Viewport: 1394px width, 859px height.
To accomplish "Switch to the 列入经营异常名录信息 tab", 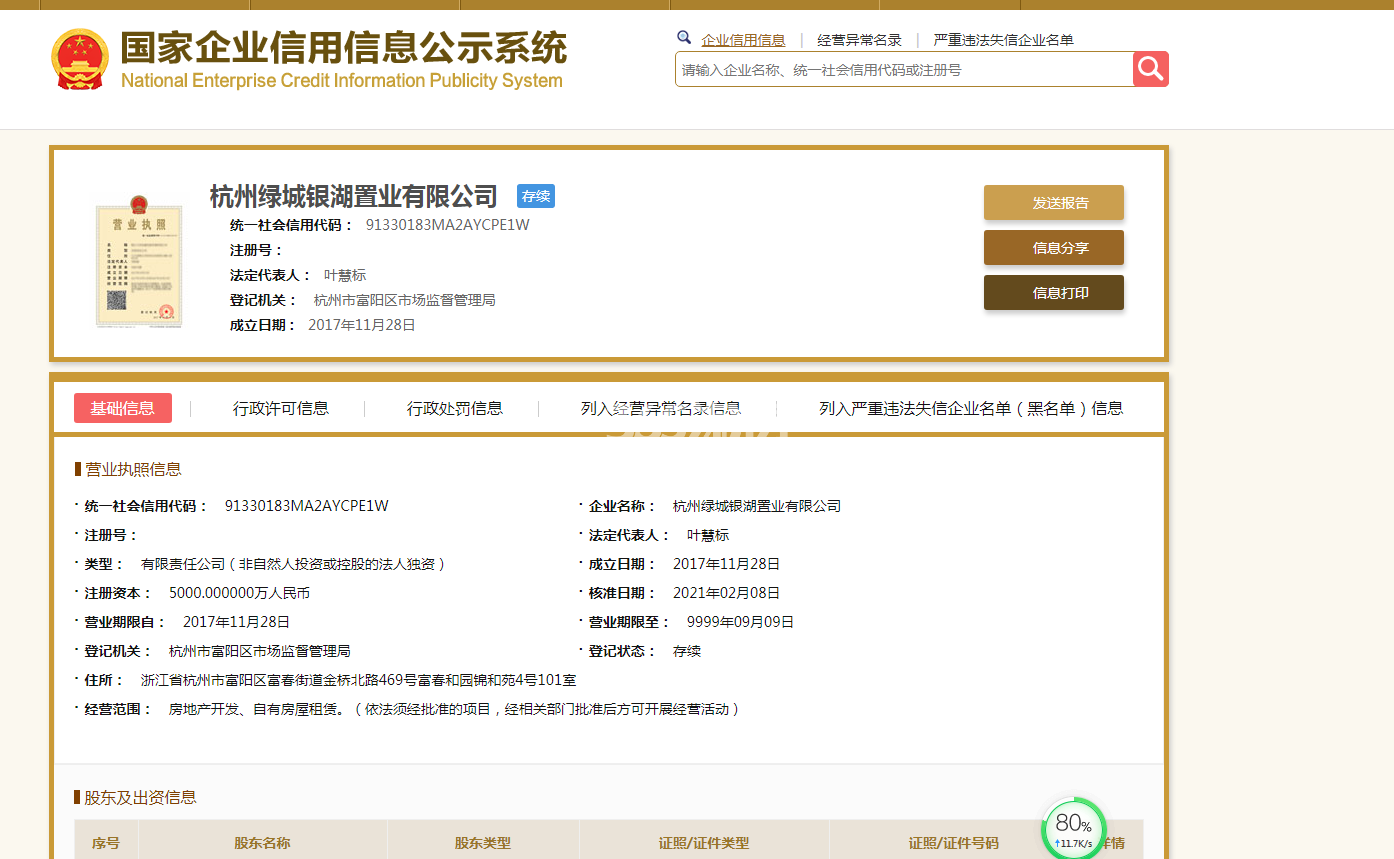I will point(661,408).
